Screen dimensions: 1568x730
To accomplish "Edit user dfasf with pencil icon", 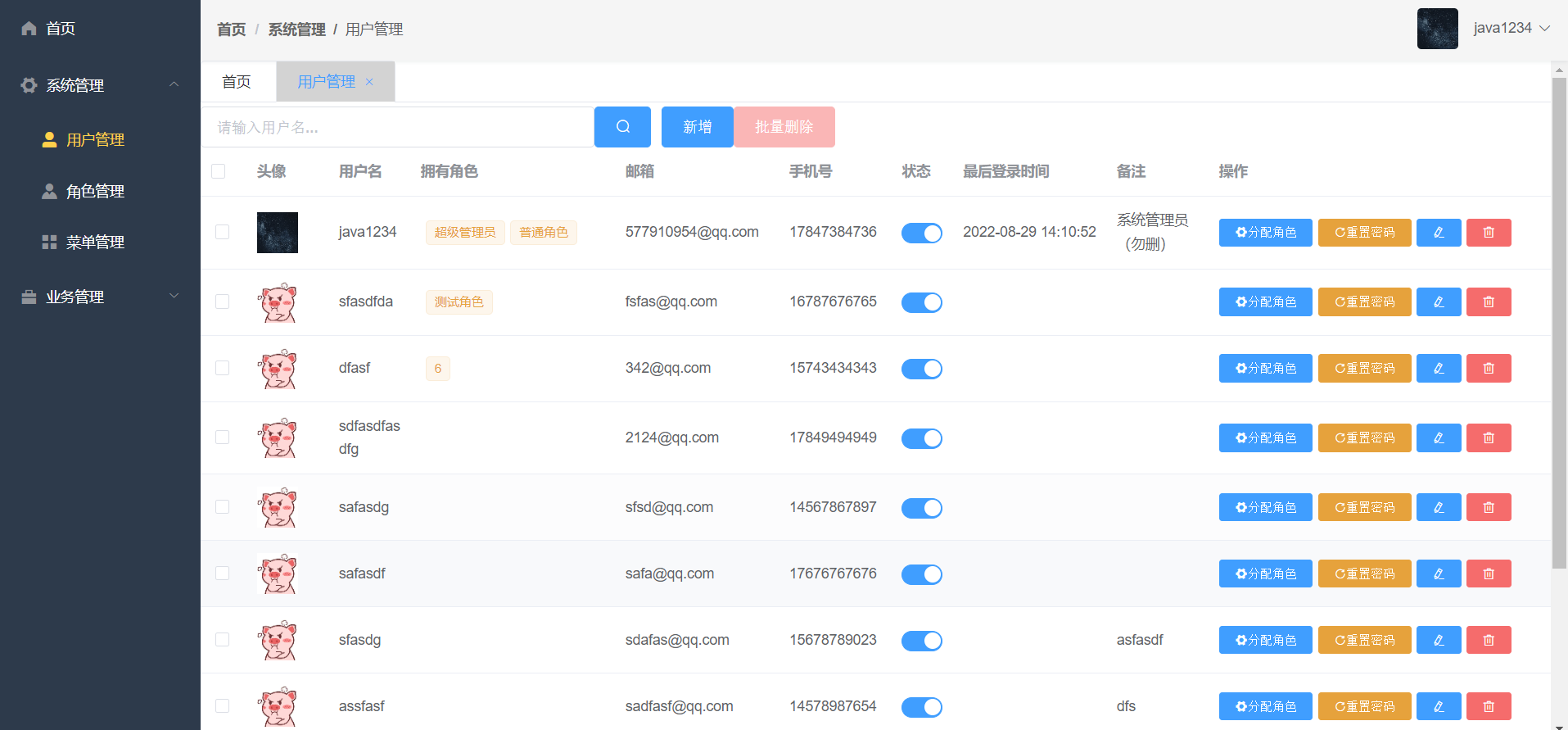I will (x=1439, y=368).
